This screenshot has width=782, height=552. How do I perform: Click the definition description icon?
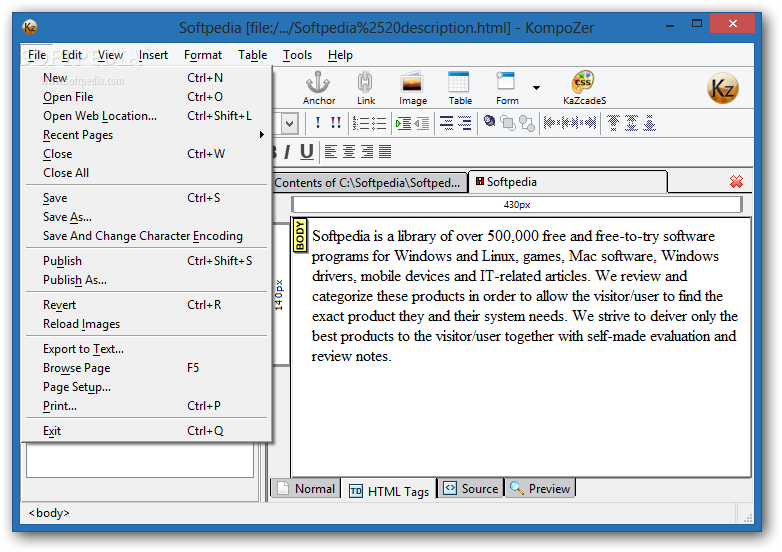[464, 123]
